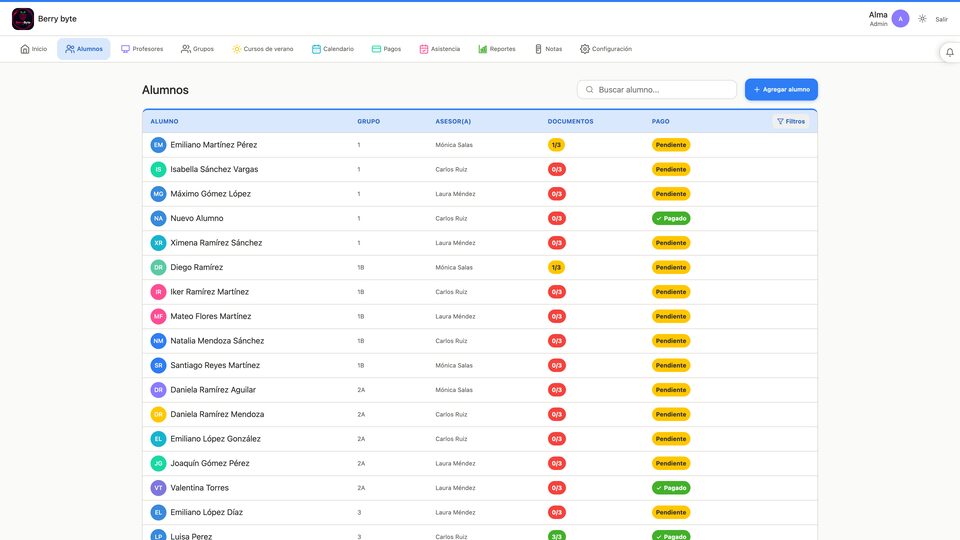The image size is (960, 540).
Task: Click the VT avatar of Valentina Torres
Action: (x=159, y=488)
